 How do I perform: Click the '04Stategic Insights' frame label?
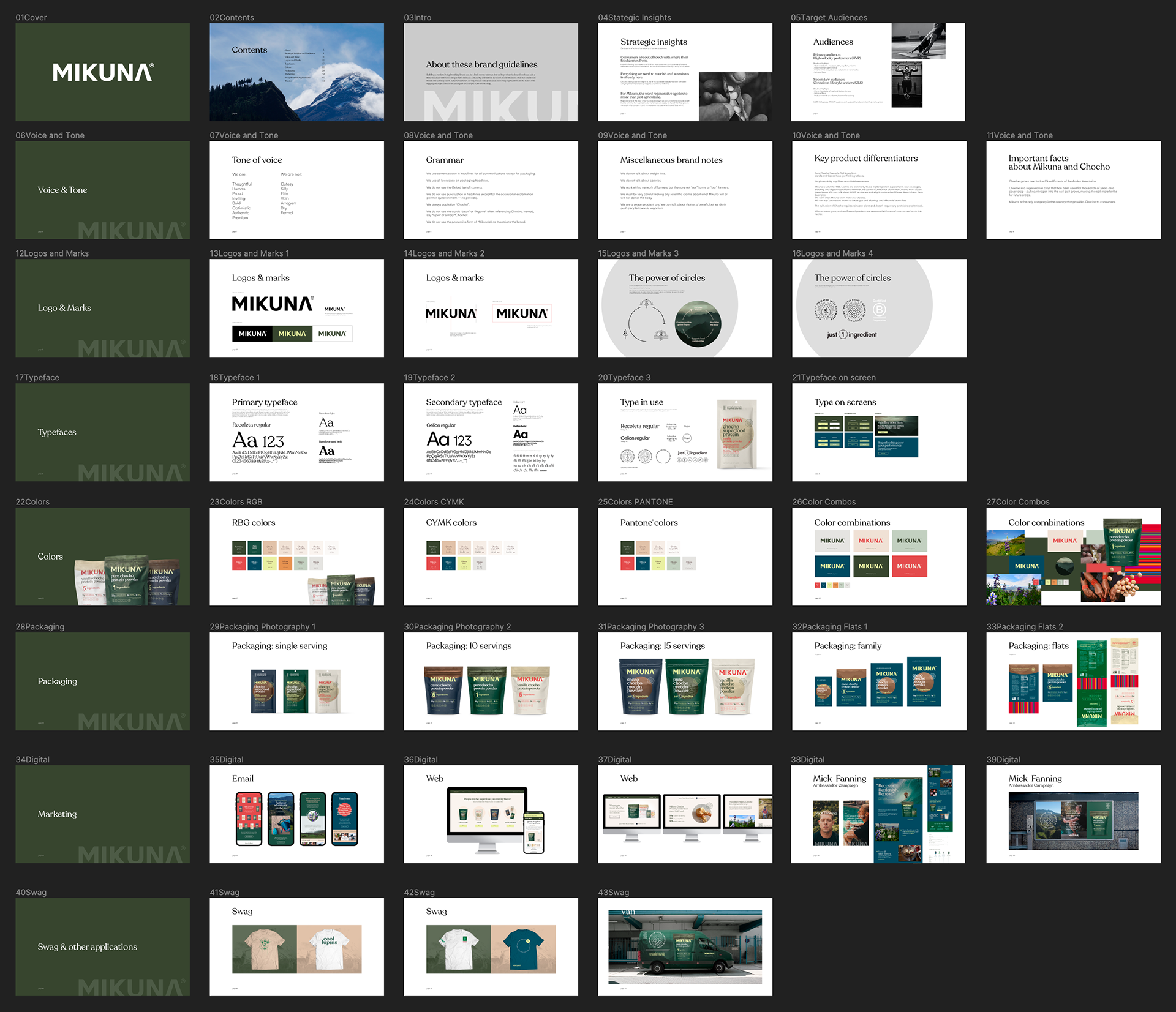(x=635, y=17)
